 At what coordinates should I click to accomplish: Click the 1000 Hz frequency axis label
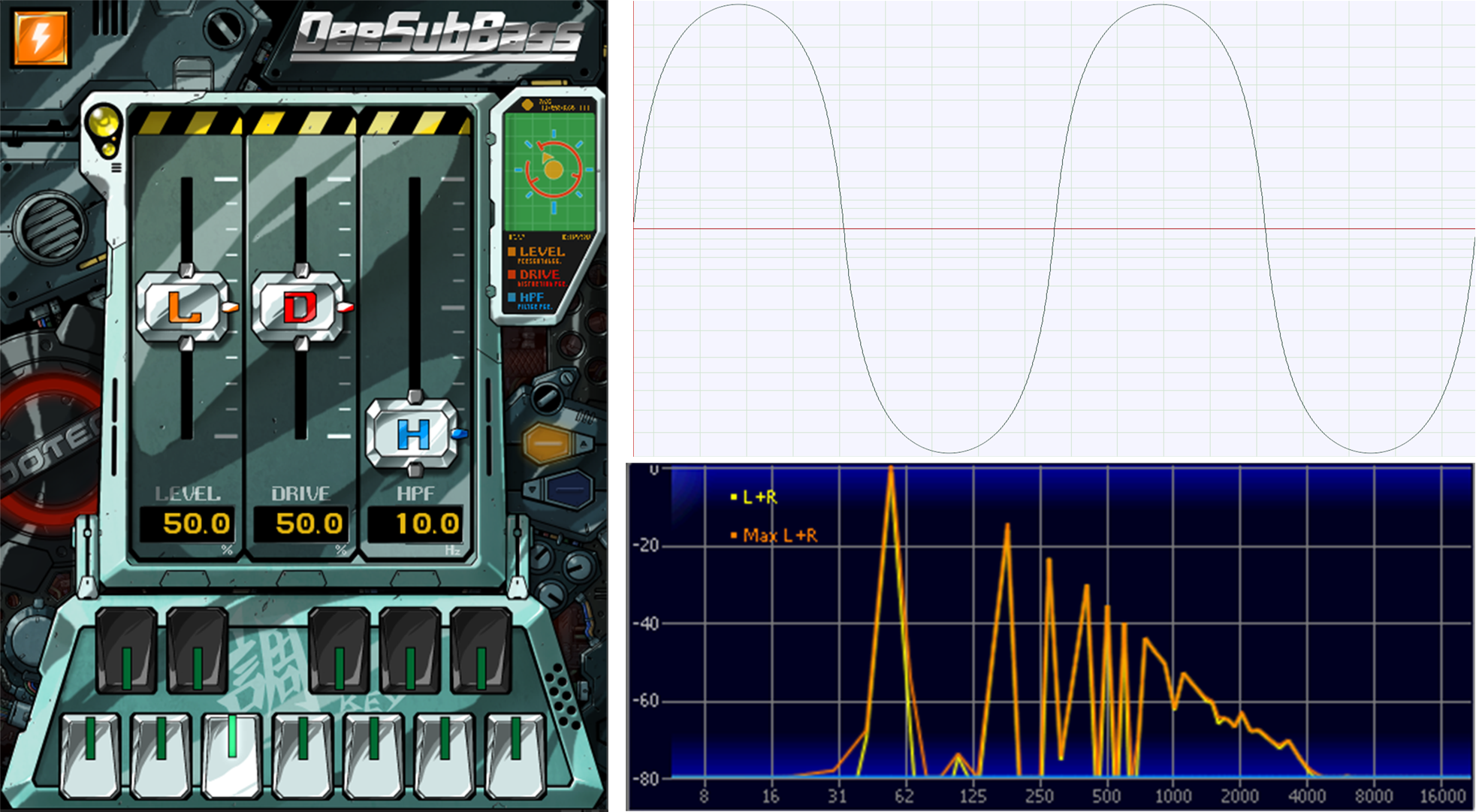[1173, 795]
